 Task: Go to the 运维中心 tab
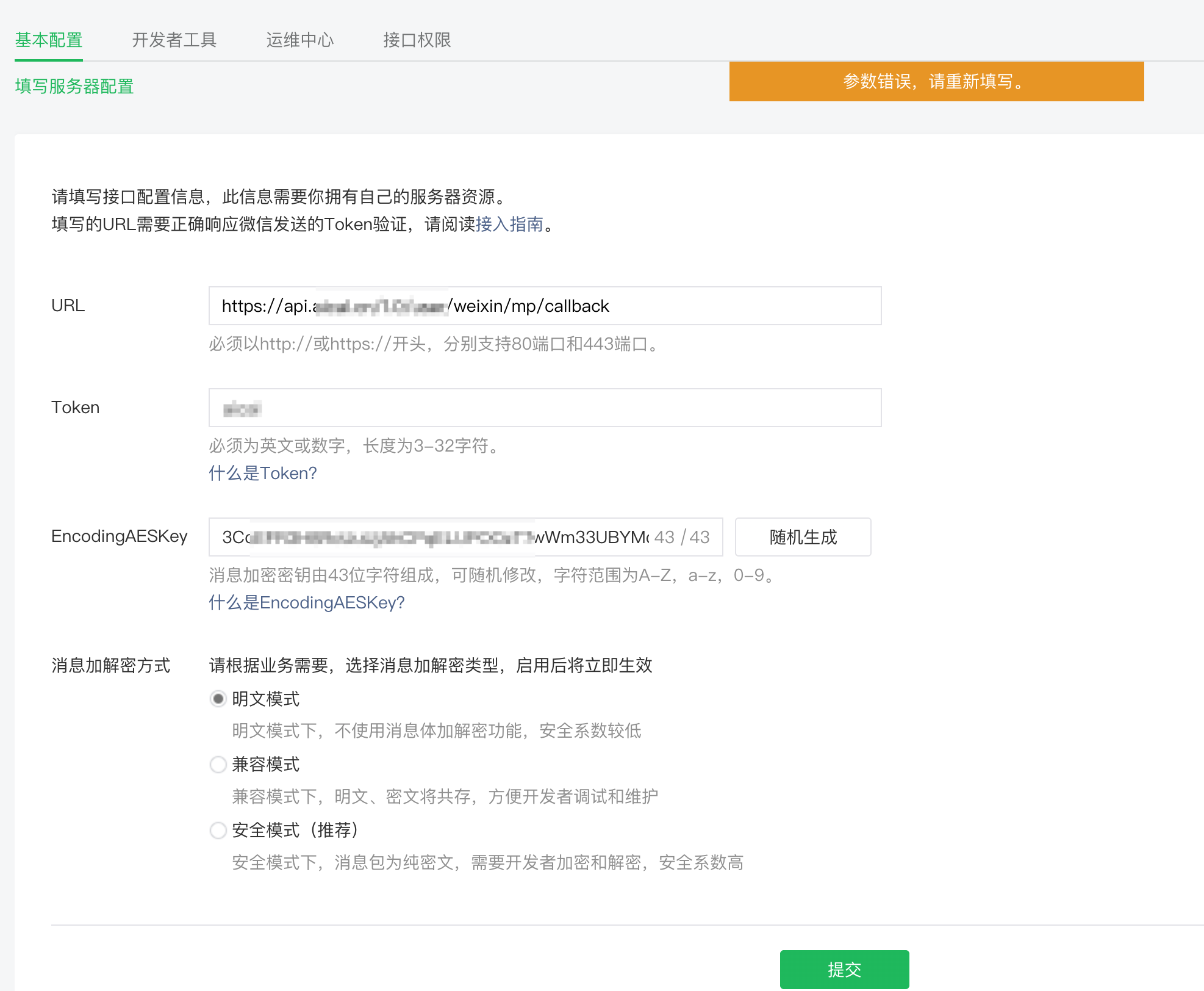coord(299,40)
